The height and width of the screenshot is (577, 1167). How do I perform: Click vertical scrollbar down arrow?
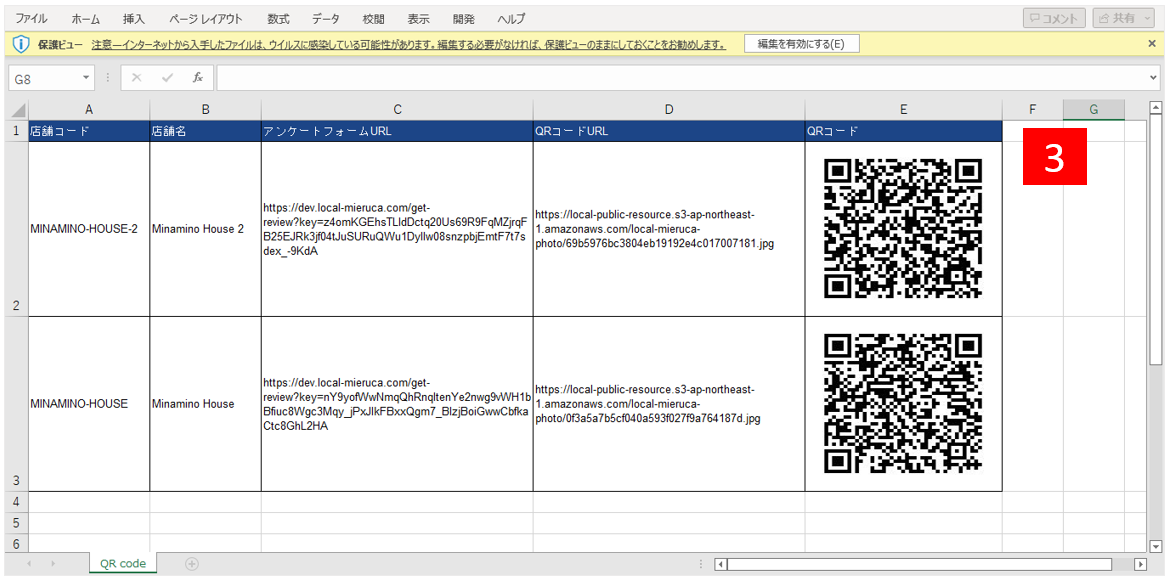point(1156,545)
